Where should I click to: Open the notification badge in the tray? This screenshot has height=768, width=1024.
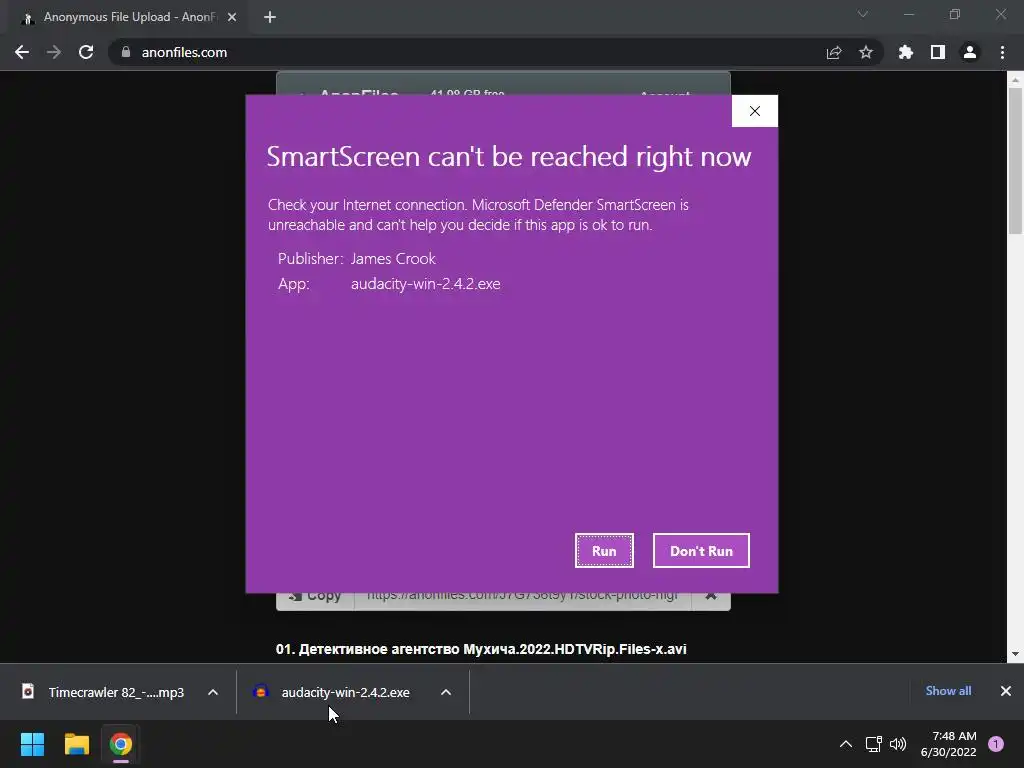point(996,744)
